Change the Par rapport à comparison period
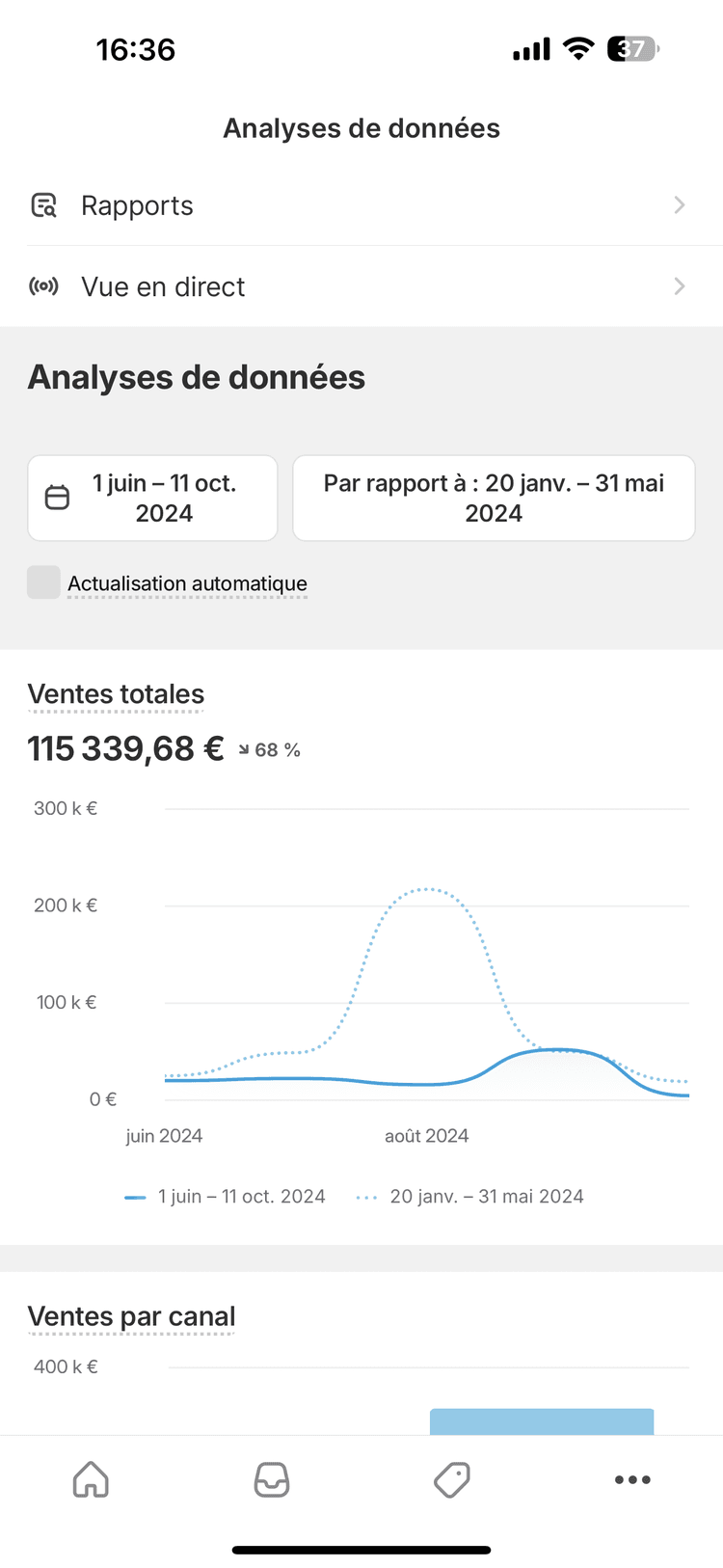Viewport: 723px width, 1568px height. click(x=494, y=498)
